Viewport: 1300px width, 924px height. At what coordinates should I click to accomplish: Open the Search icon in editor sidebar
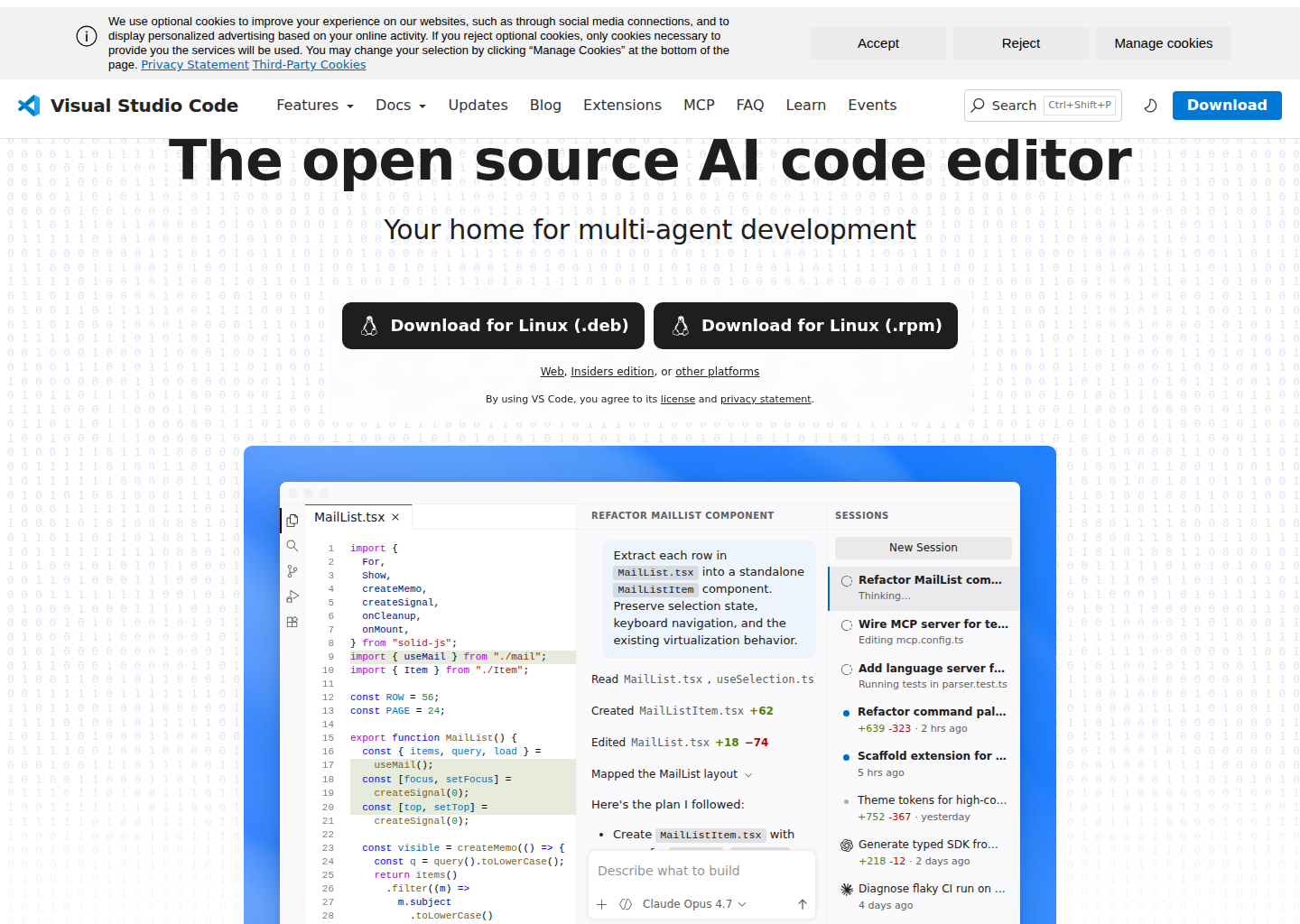[292, 546]
